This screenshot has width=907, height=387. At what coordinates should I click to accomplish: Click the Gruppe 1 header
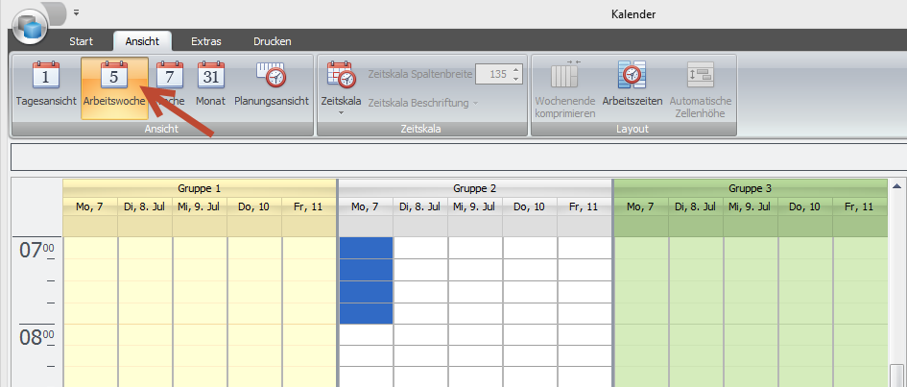[x=199, y=189]
